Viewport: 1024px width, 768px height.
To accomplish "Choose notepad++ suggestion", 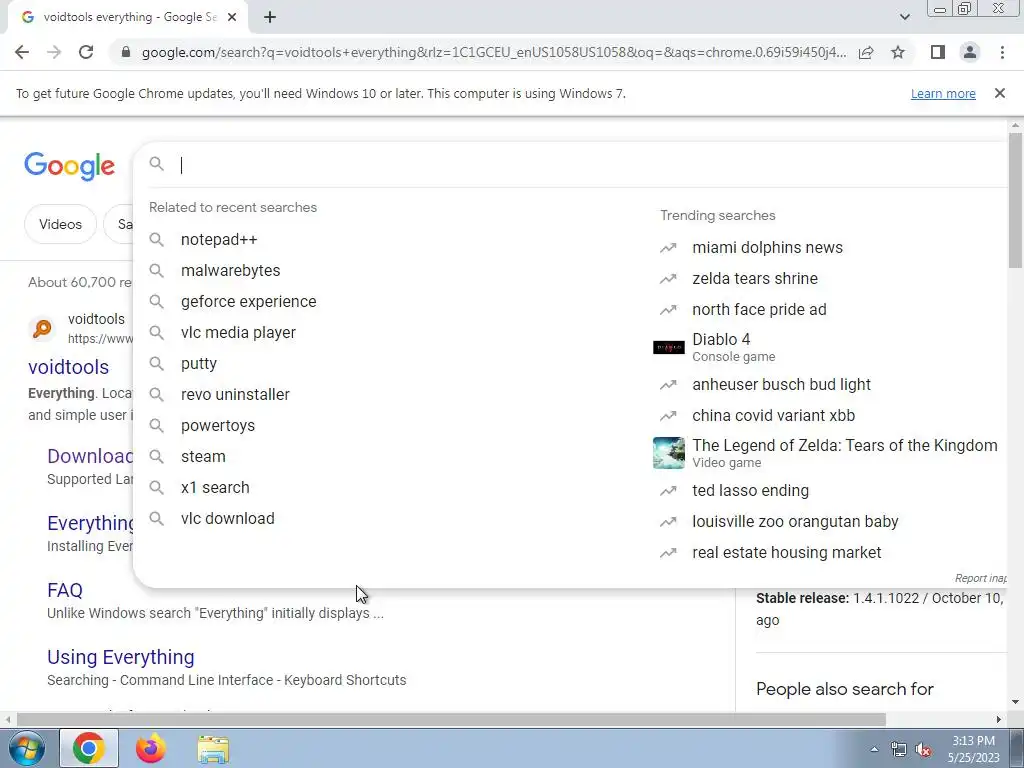I will [219, 240].
